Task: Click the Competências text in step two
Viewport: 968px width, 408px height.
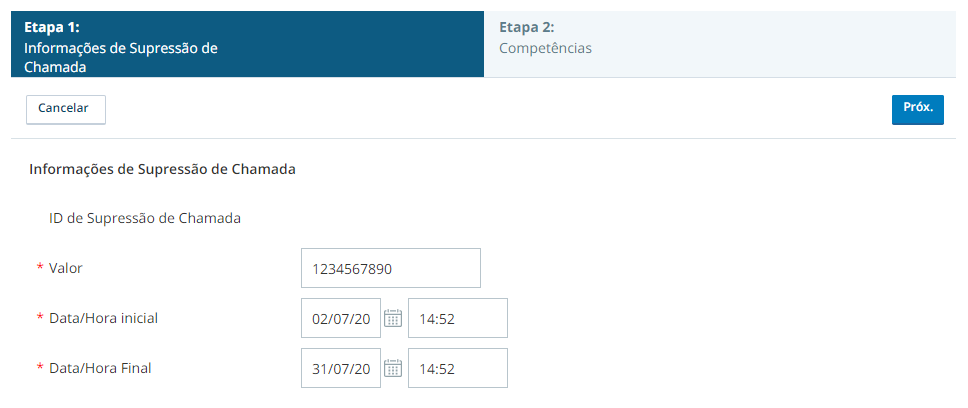Action: click(545, 49)
